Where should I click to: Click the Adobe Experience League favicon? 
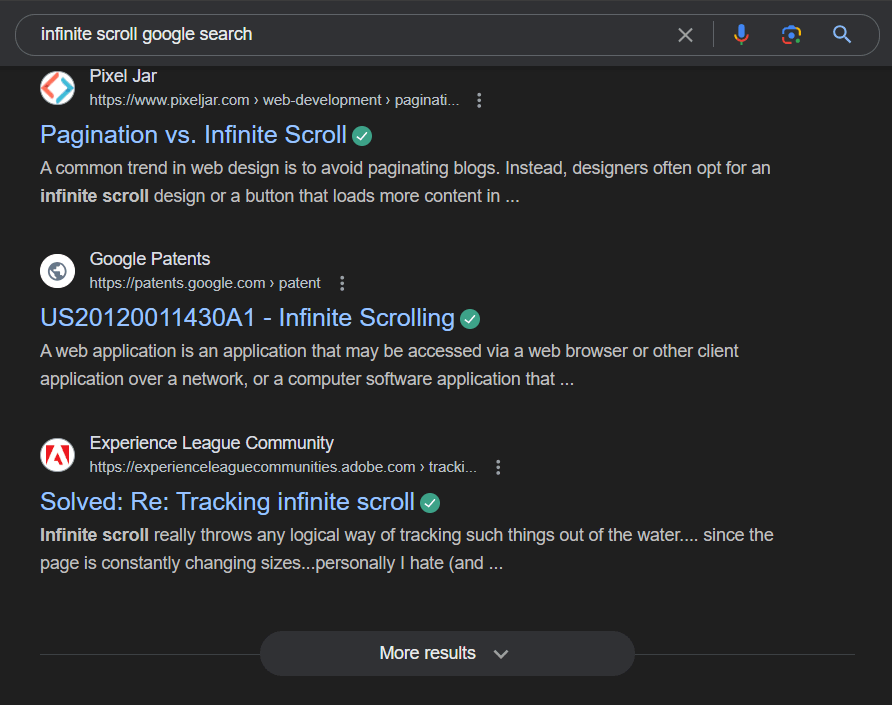pyautogui.click(x=57, y=455)
